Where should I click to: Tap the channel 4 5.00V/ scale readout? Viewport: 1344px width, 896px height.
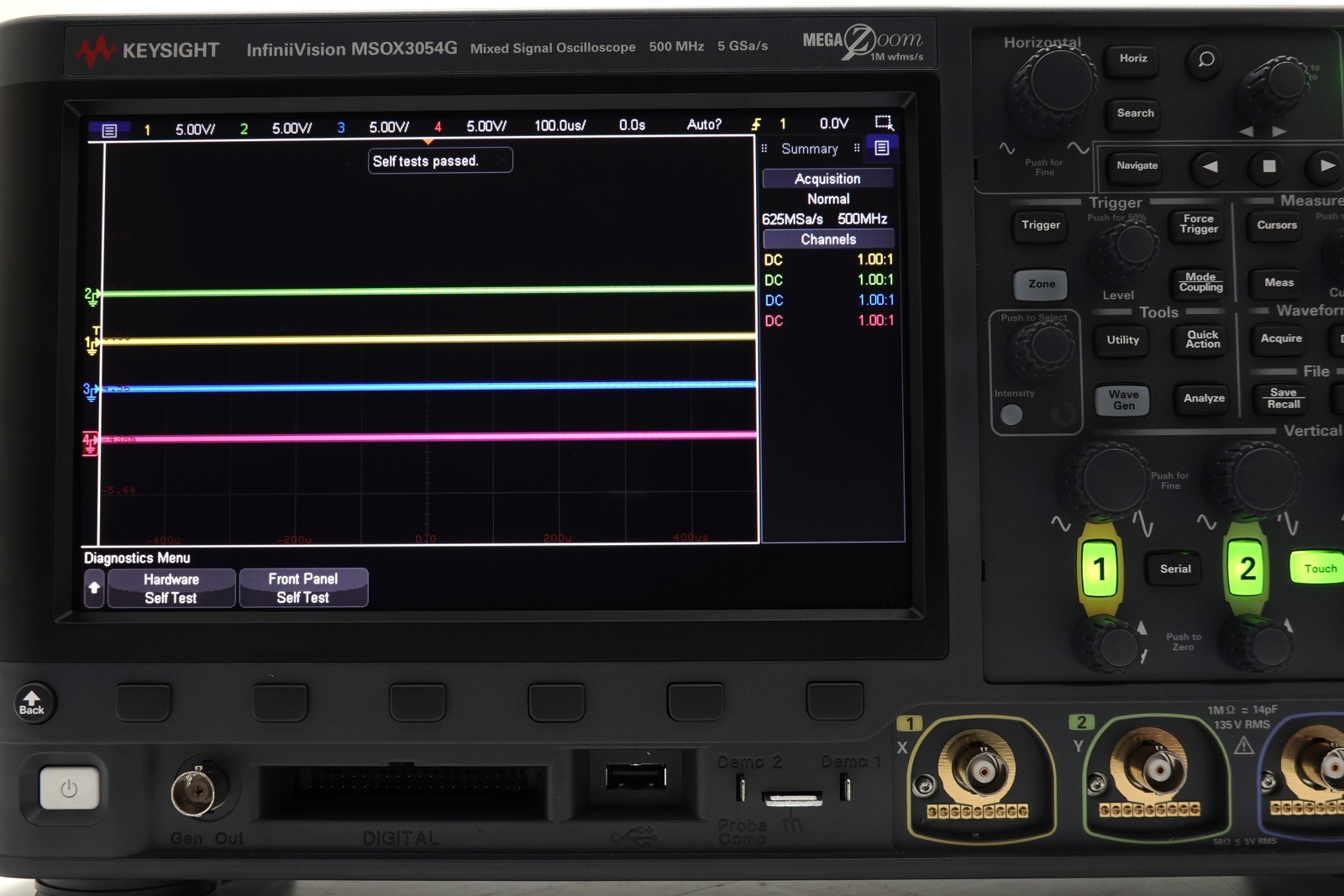pos(486,127)
